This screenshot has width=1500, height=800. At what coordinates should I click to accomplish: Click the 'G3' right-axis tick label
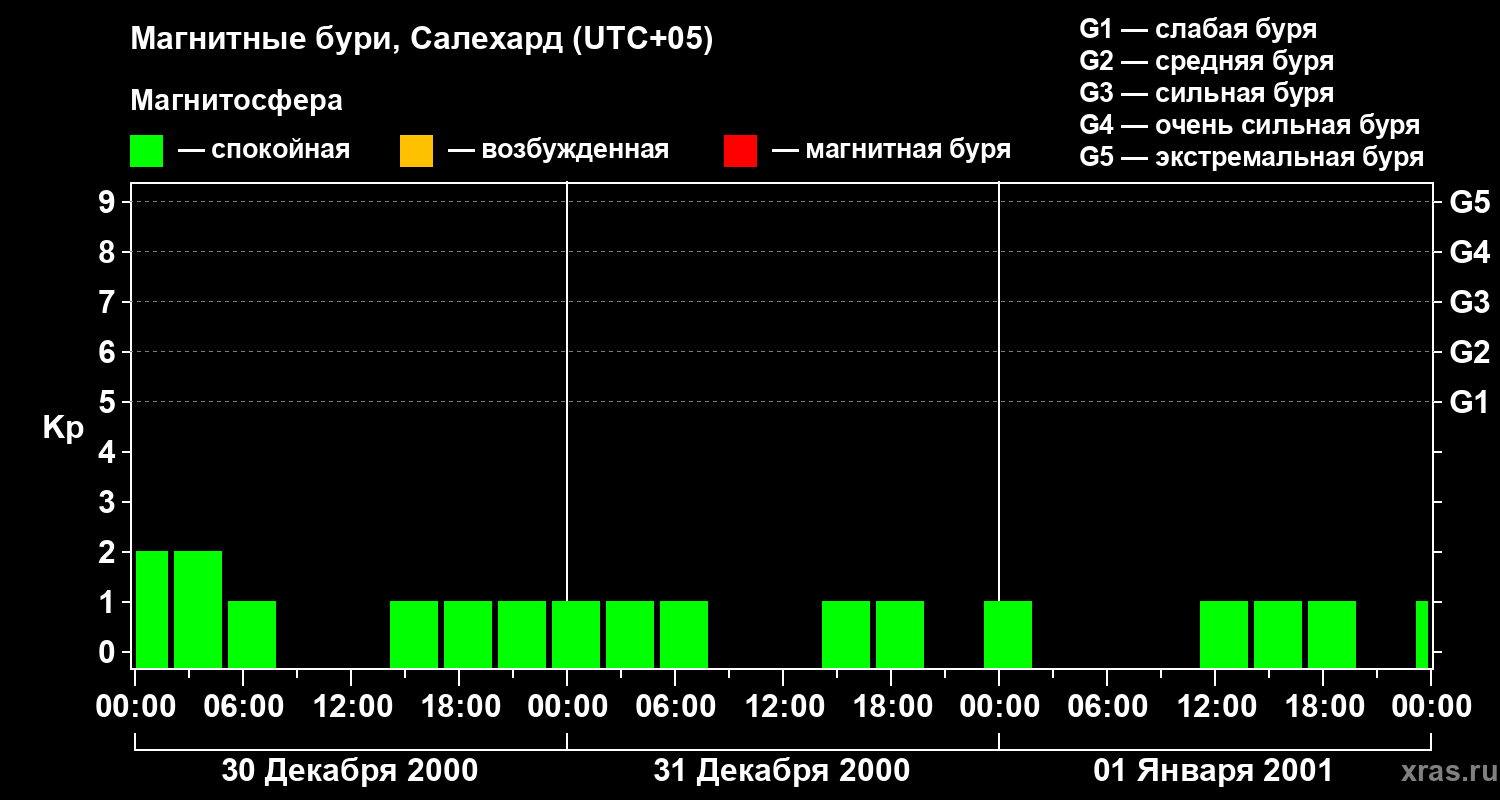pos(1470,302)
